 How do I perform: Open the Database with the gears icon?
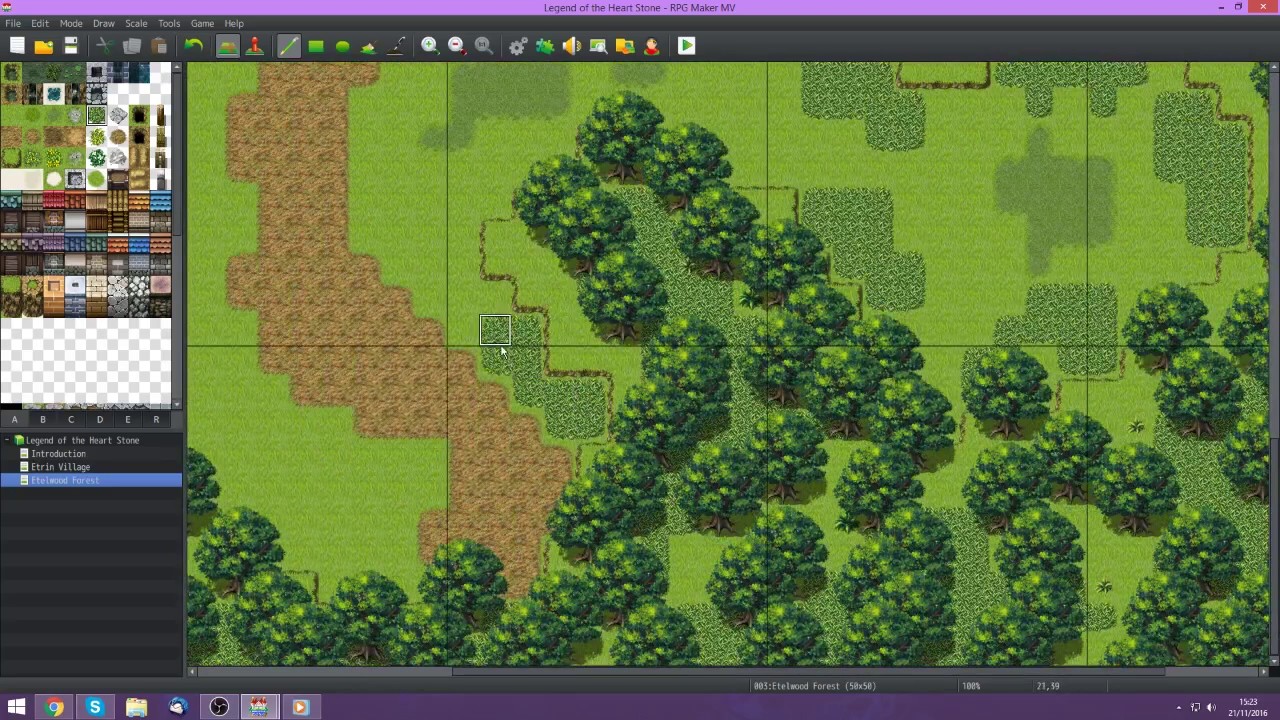(518, 46)
